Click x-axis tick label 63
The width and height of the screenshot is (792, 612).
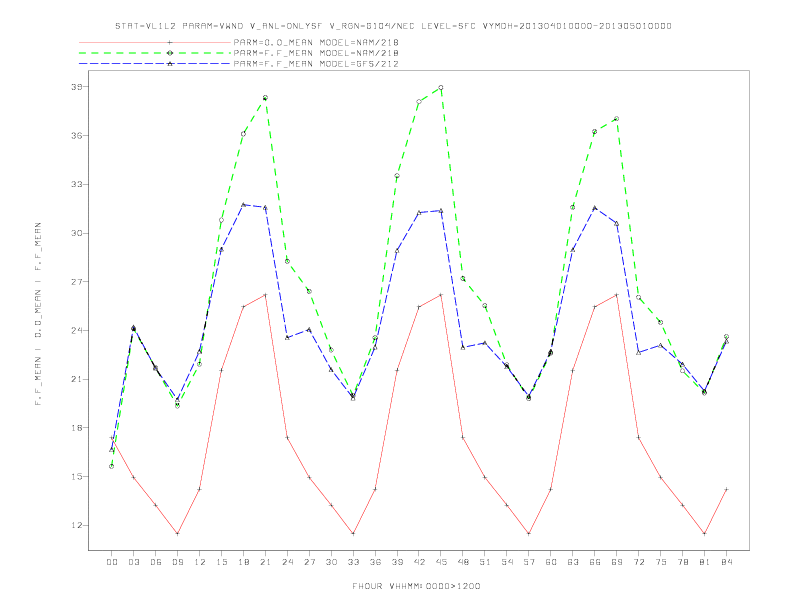pyautogui.click(x=573, y=562)
